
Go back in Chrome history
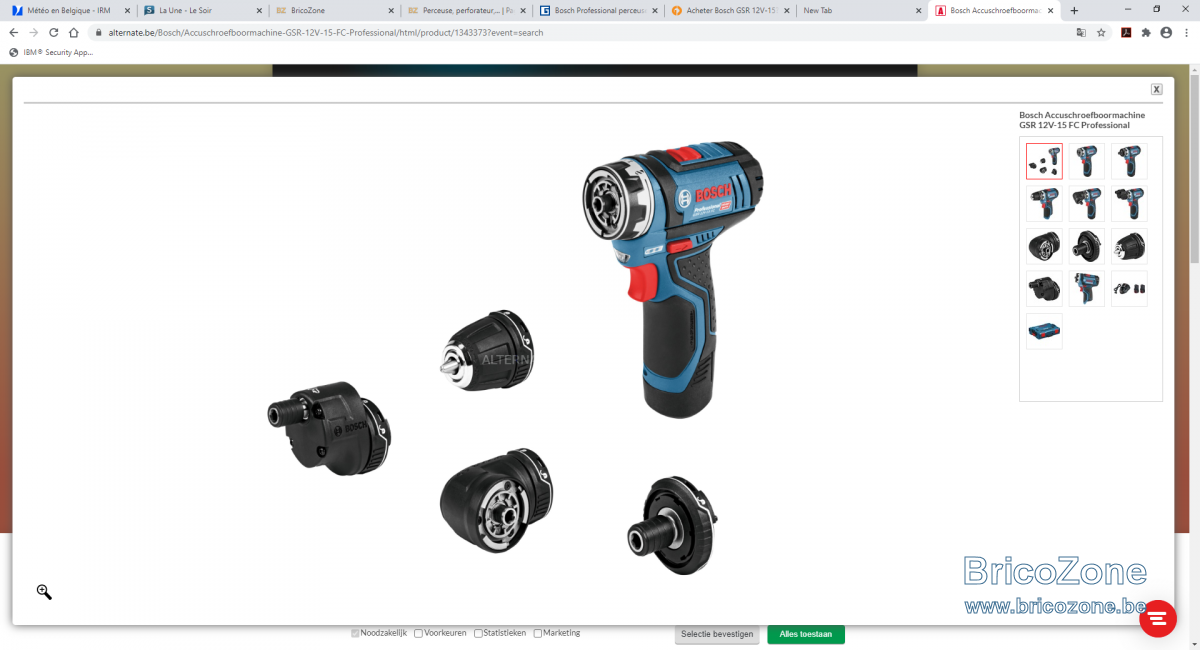tap(13, 32)
